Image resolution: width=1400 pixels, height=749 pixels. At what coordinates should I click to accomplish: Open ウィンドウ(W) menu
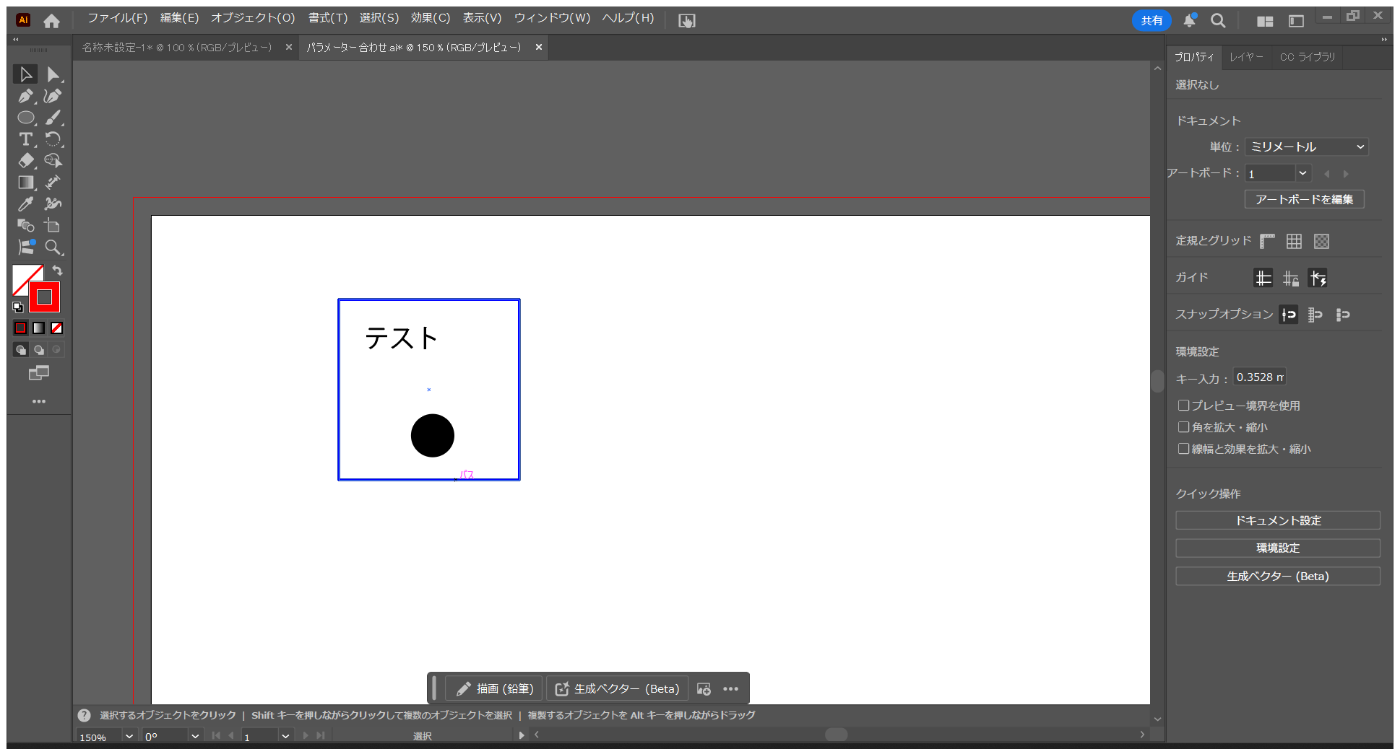click(552, 19)
